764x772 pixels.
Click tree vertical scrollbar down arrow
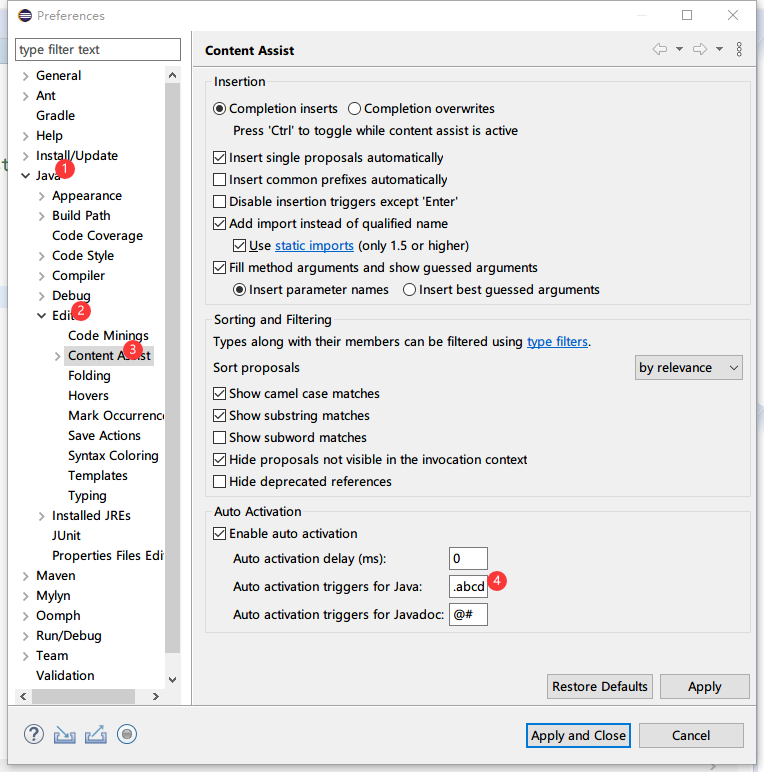tap(172, 680)
